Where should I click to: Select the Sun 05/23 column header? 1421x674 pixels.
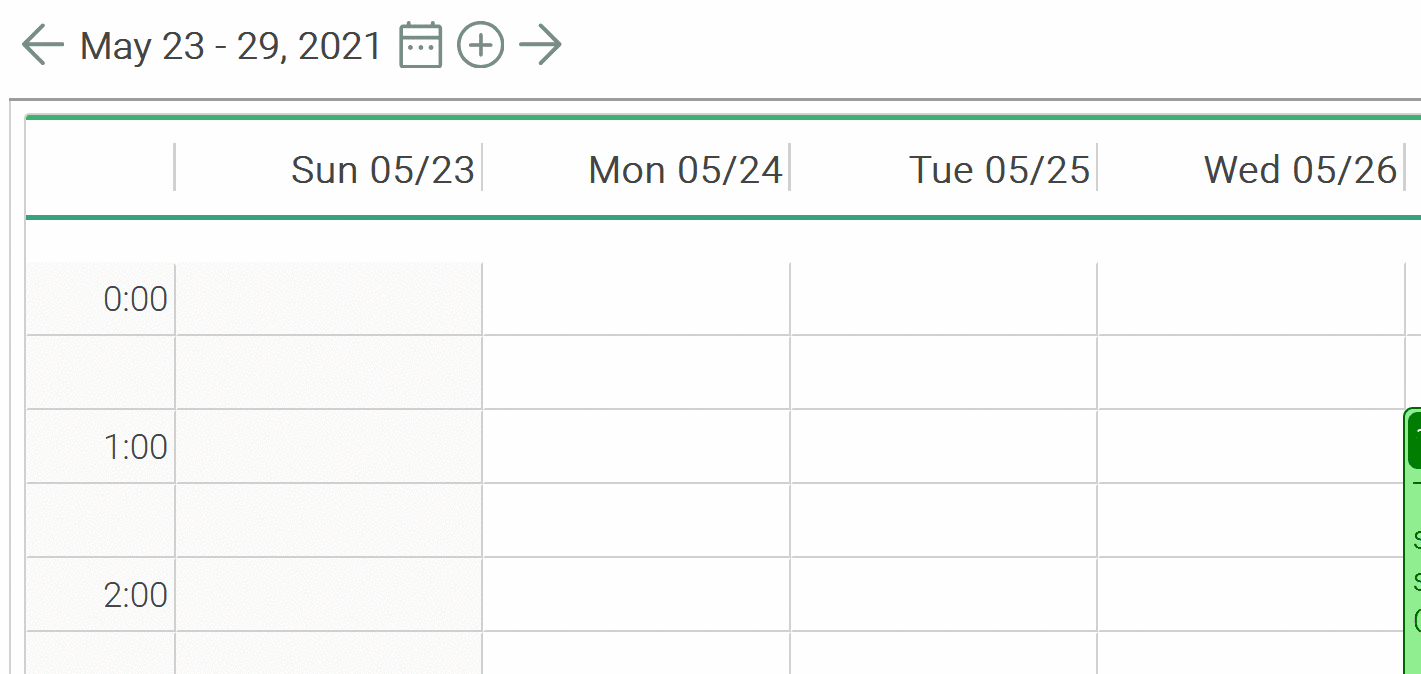[382, 170]
